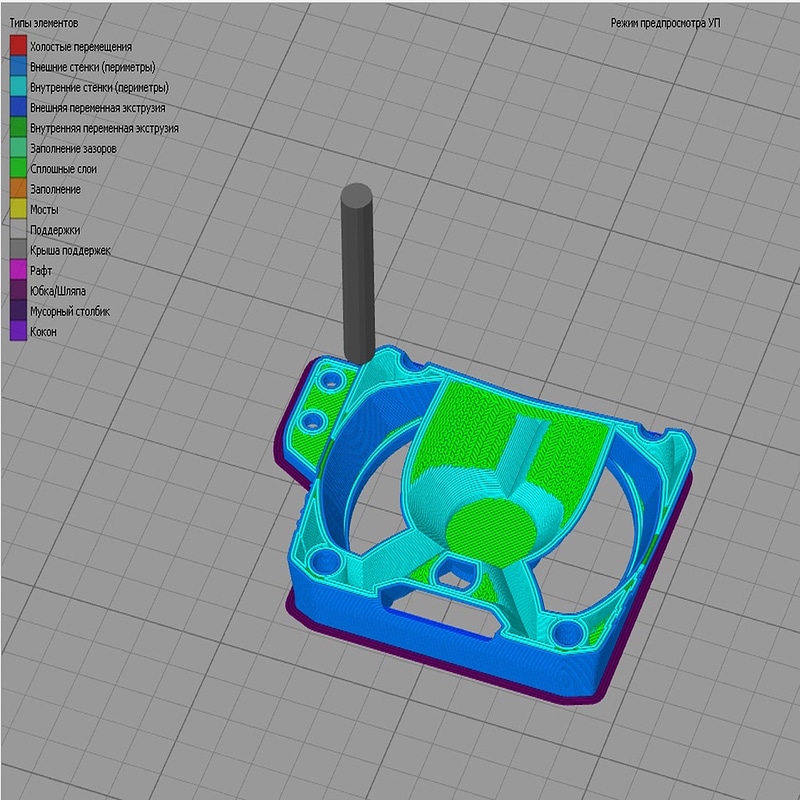
Task: Click the Крыша поддержек gray swatch
Action: (18, 250)
